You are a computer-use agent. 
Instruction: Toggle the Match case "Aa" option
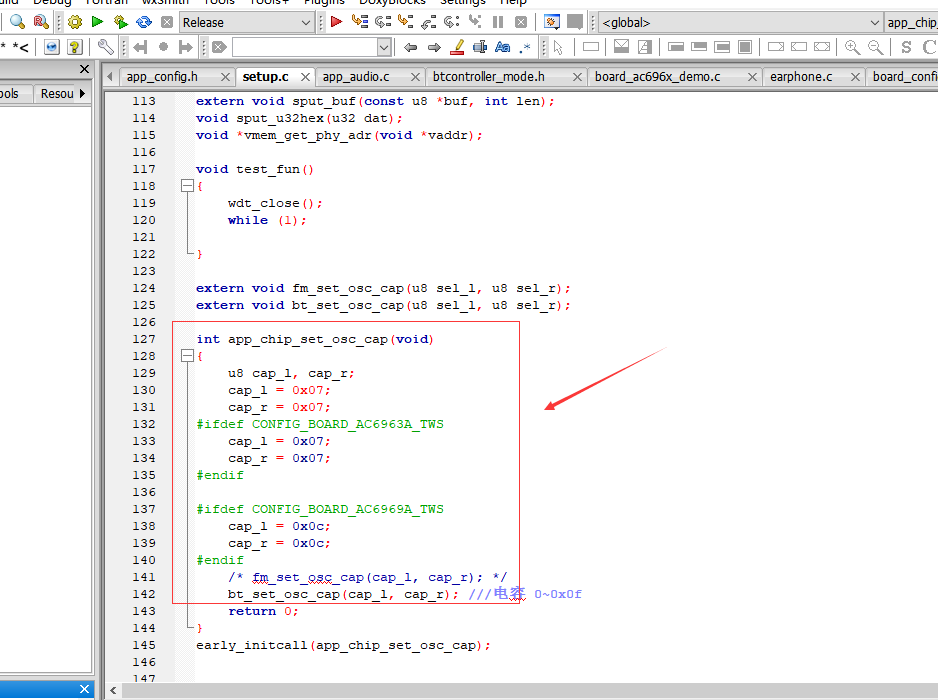click(x=502, y=47)
